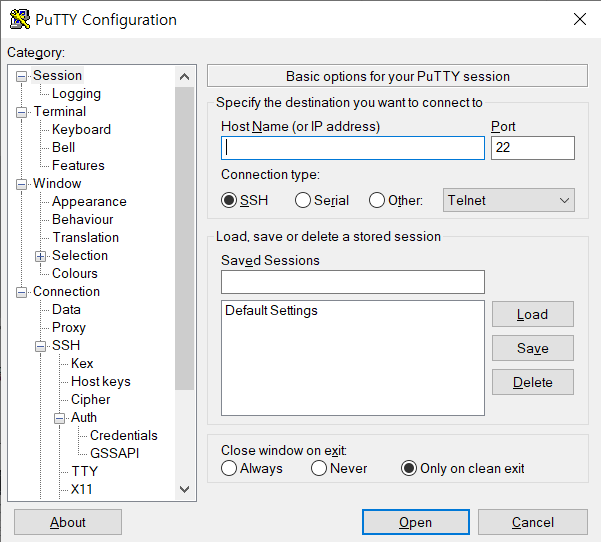Open the Behaviour settings category
The image size is (601, 542).
click(83, 220)
